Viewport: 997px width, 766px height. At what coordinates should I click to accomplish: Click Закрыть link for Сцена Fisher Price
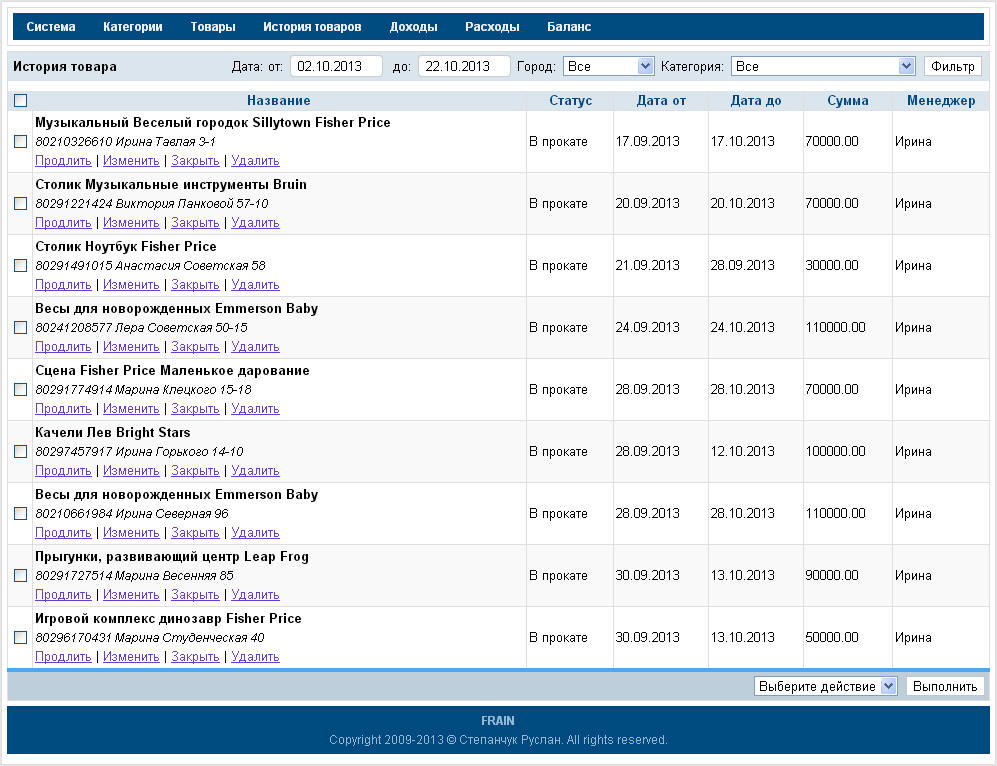195,409
